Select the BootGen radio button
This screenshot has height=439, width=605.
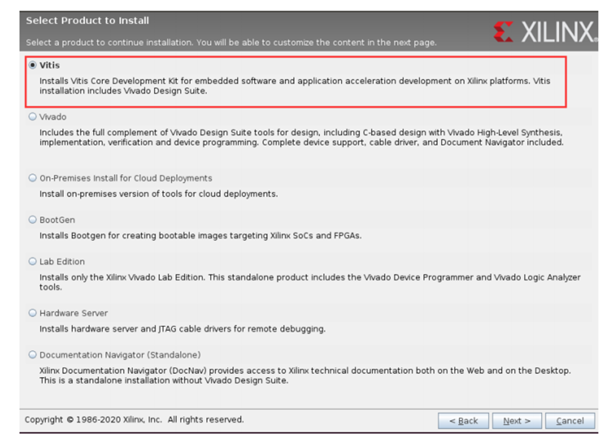(33, 220)
